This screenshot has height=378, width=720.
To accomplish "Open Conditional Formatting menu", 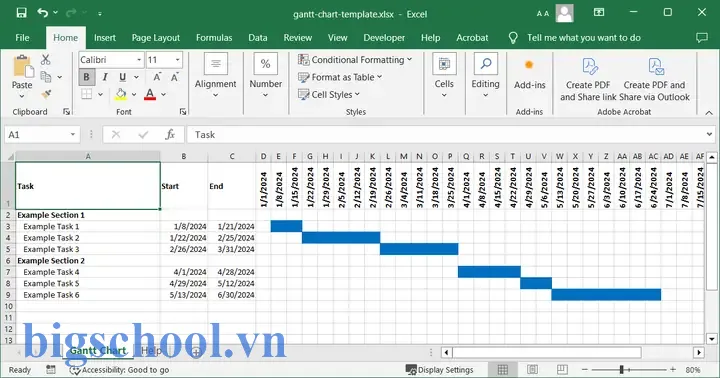I will click(x=355, y=60).
